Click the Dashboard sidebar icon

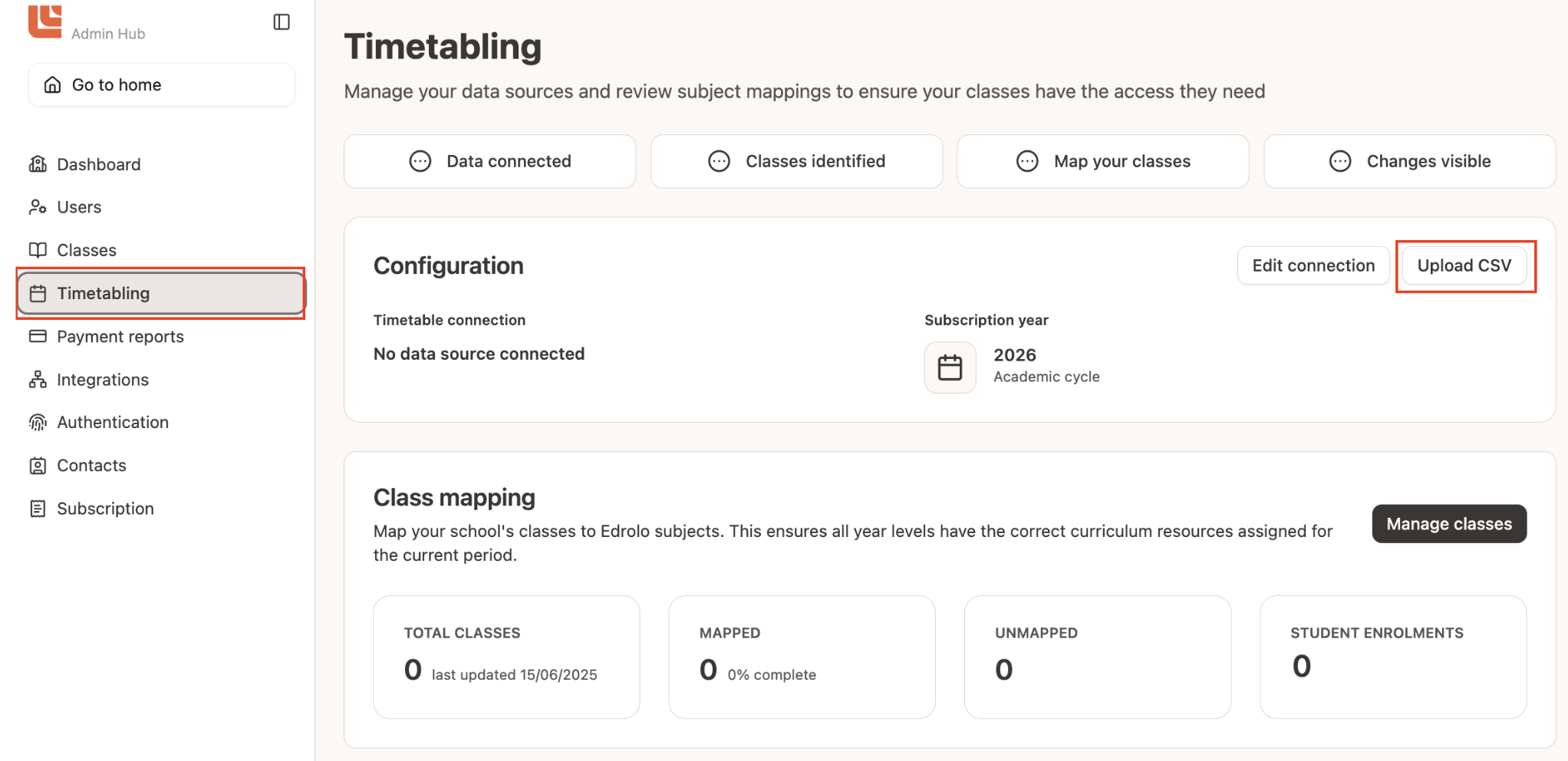tap(38, 164)
